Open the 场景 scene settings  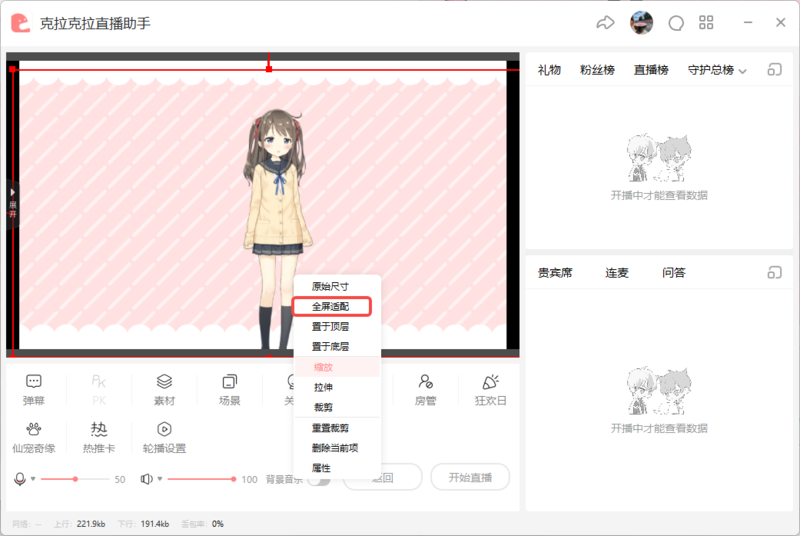coord(230,390)
